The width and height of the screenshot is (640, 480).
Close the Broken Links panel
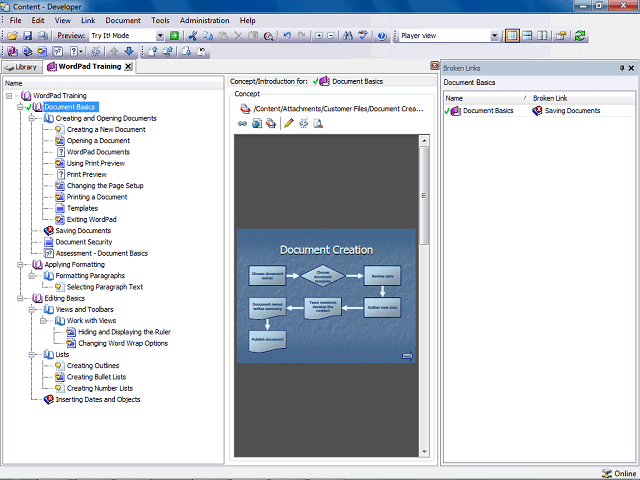pos(631,68)
